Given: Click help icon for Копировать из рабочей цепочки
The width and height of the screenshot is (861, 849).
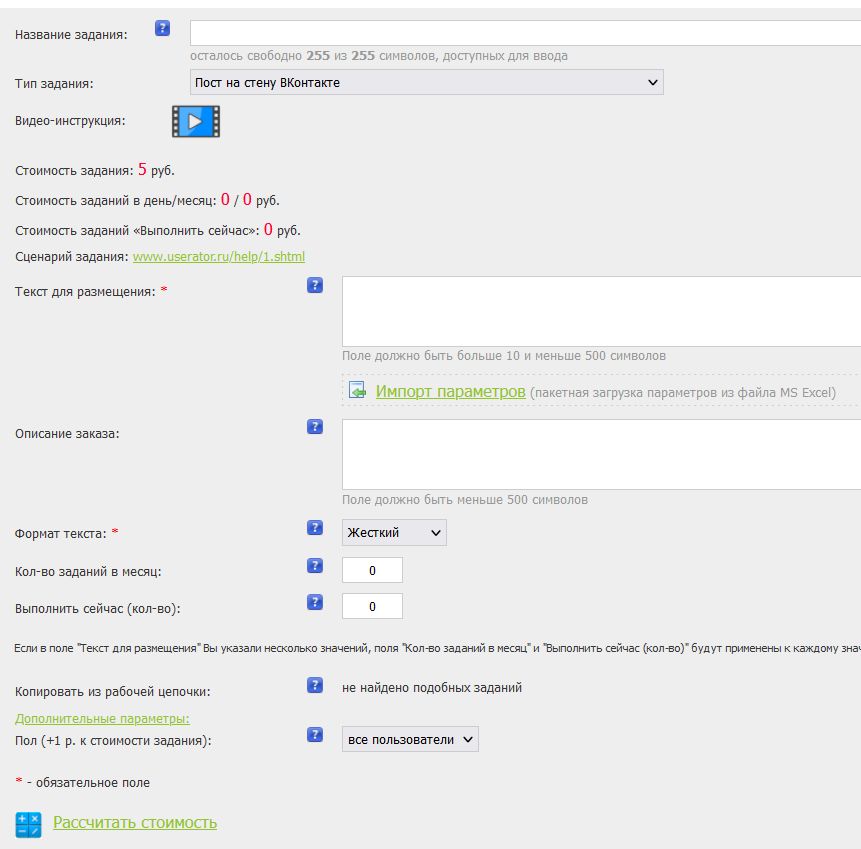Looking at the screenshot, I should [x=315, y=685].
